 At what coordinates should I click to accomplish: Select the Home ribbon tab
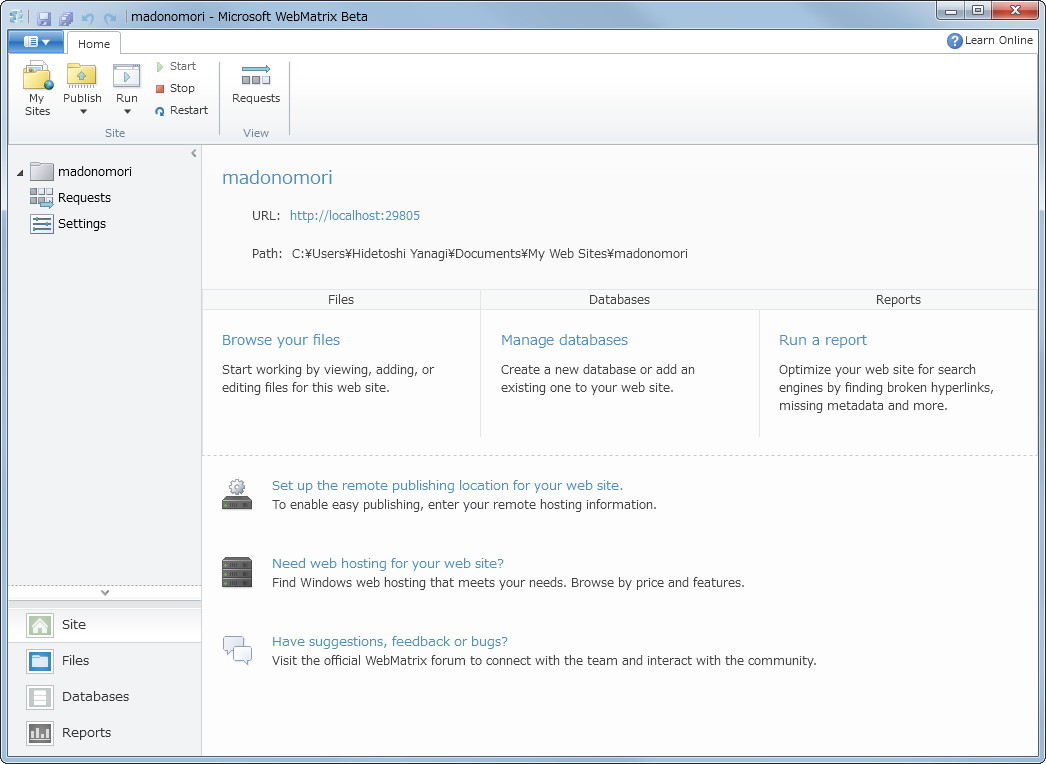pos(94,44)
